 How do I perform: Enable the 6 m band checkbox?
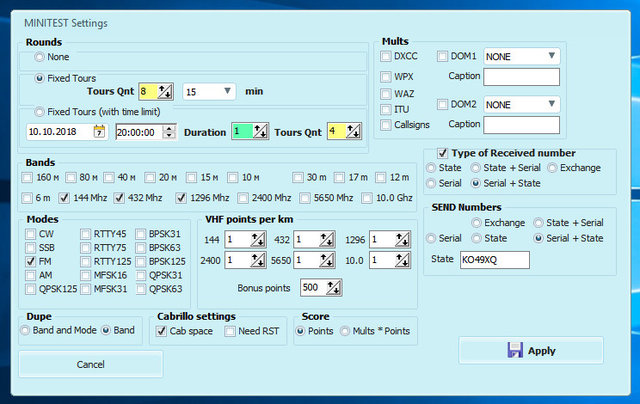[x=27, y=198]
